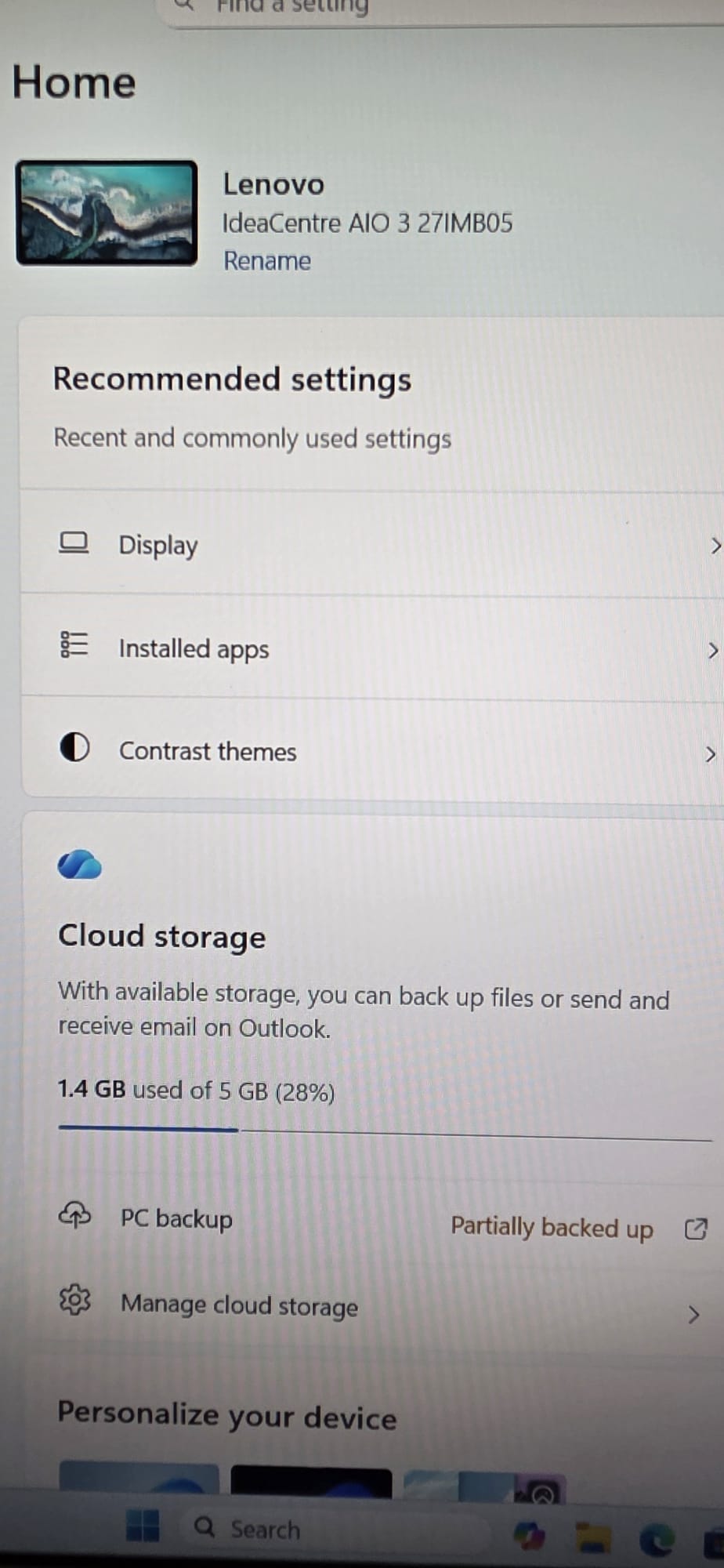Expand the Installed apps chevron
The height and width of the screenshot is (1568, 724).
[712, 650]
